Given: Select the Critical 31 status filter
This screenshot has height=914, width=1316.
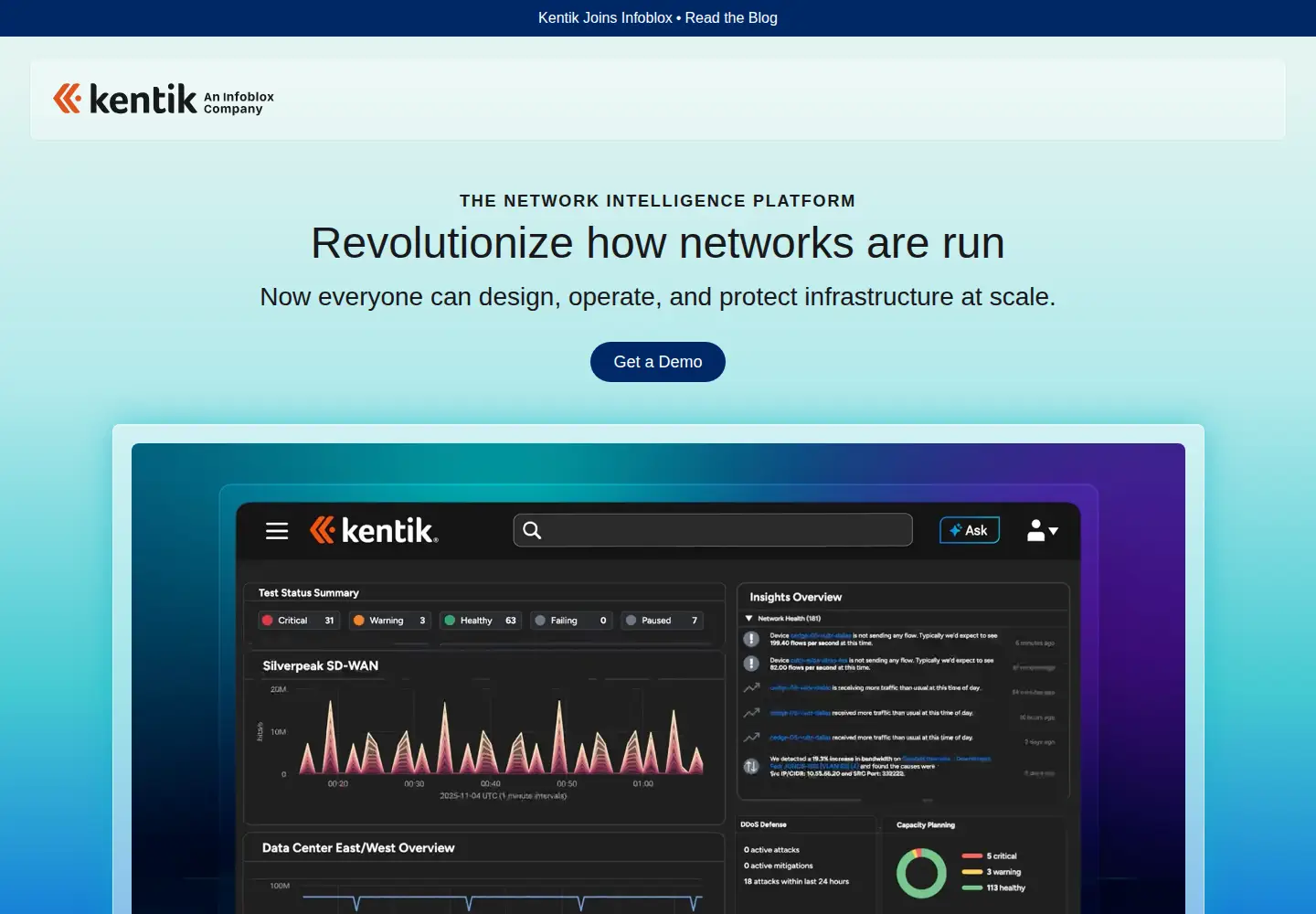Looking at the screenshot, I should (x=299, y=621).
